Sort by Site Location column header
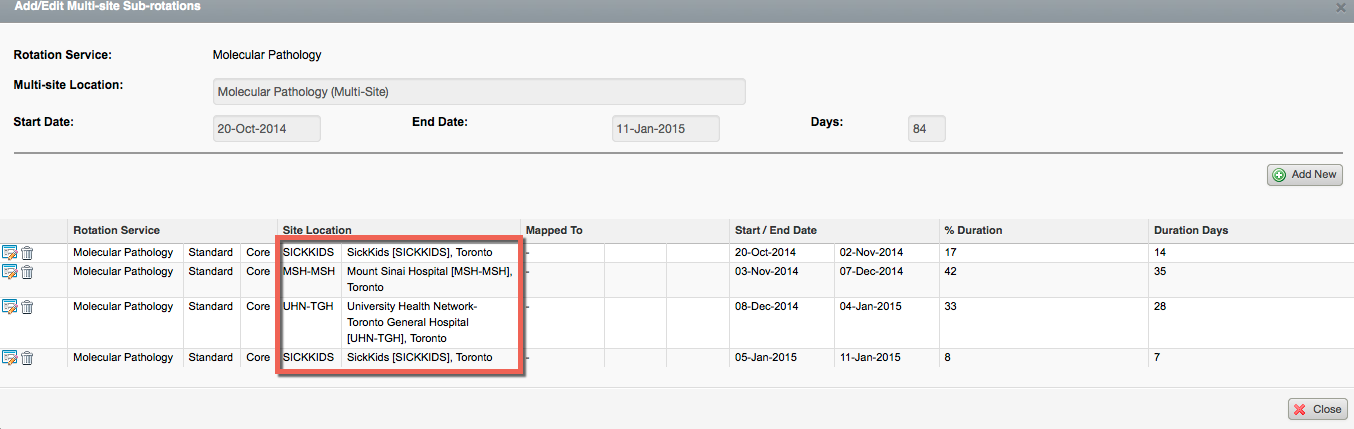The image size is (1354, 429). click(x=317, y=230)
